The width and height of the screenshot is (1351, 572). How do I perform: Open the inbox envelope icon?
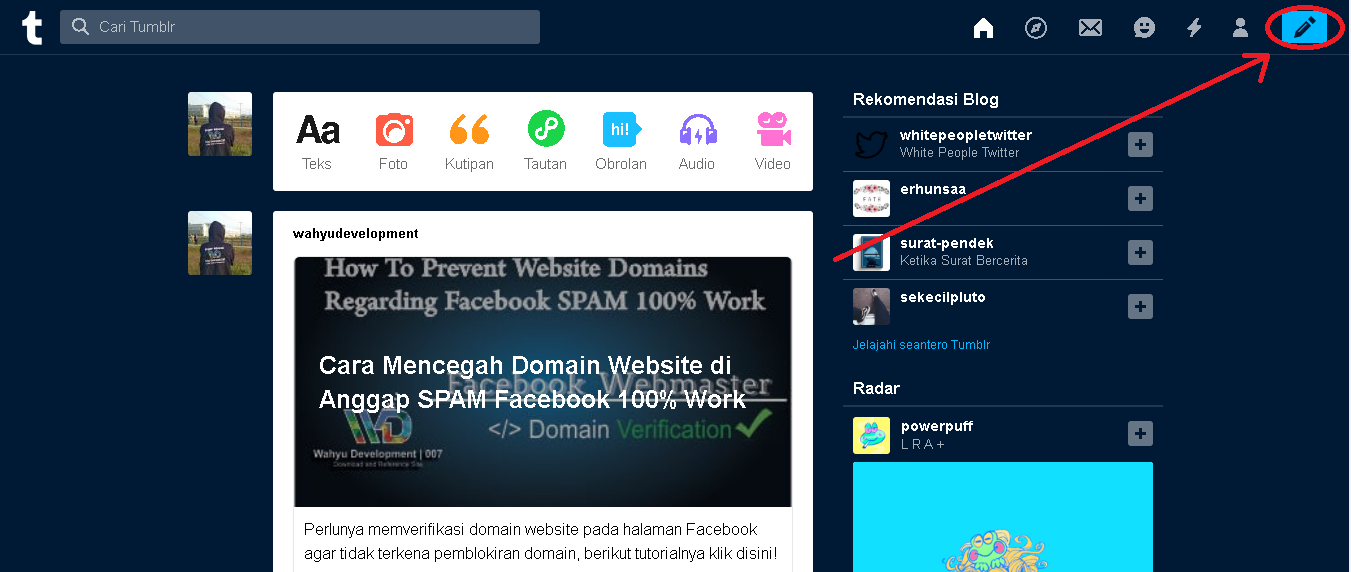click(x=1090, y=28)
